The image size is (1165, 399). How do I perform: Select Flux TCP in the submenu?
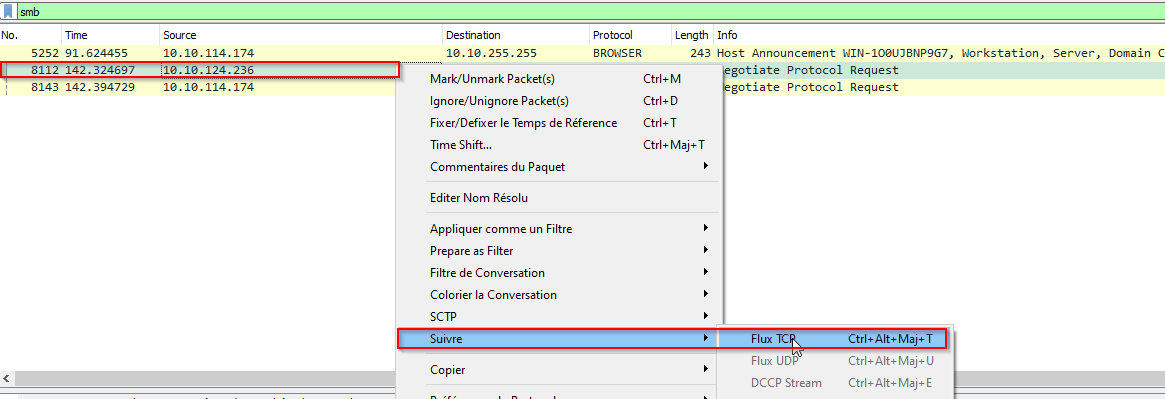pyautogui.click(x=834, y=339)
